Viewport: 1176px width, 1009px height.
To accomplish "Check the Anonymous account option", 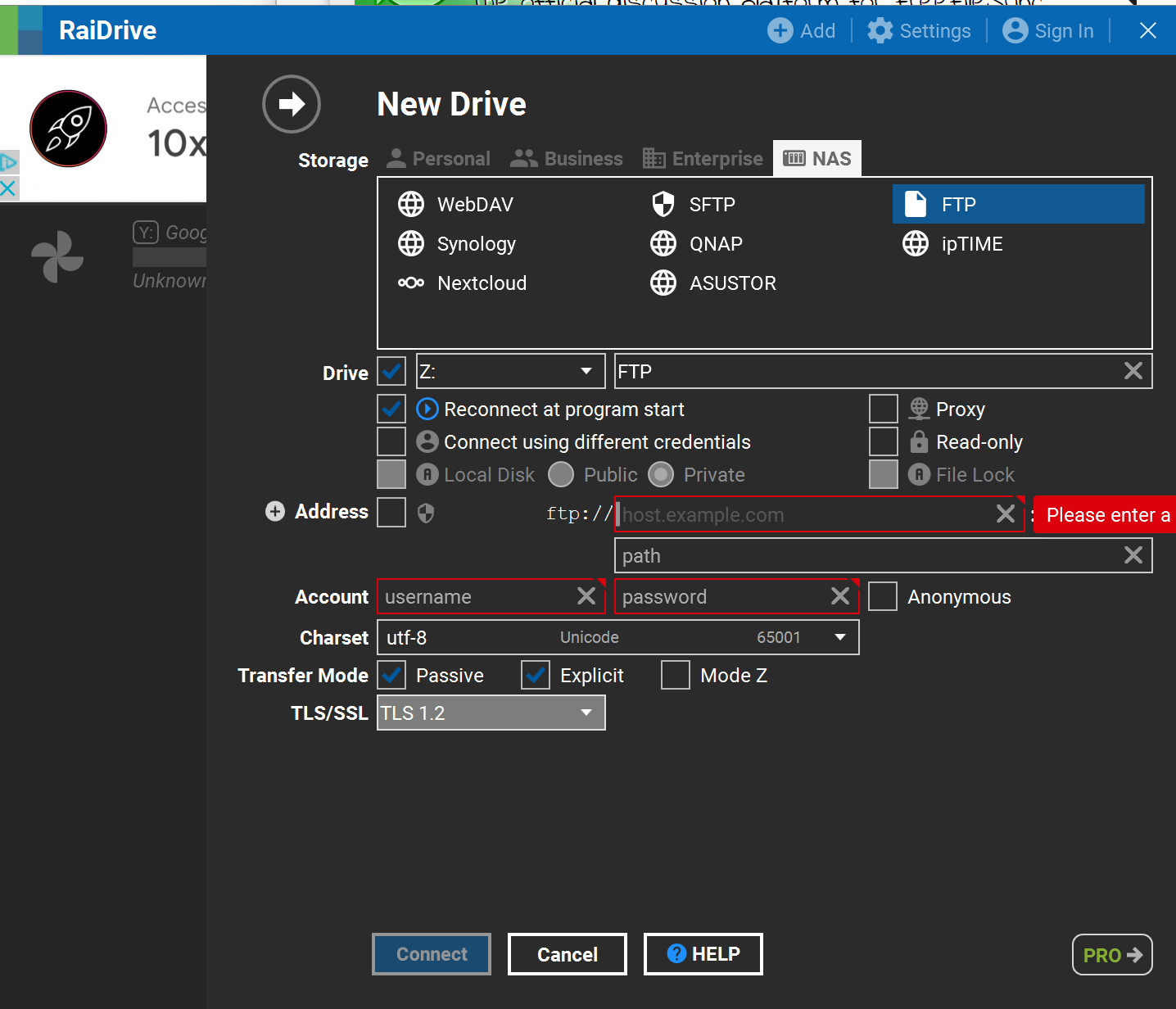I will coord(883,596).
